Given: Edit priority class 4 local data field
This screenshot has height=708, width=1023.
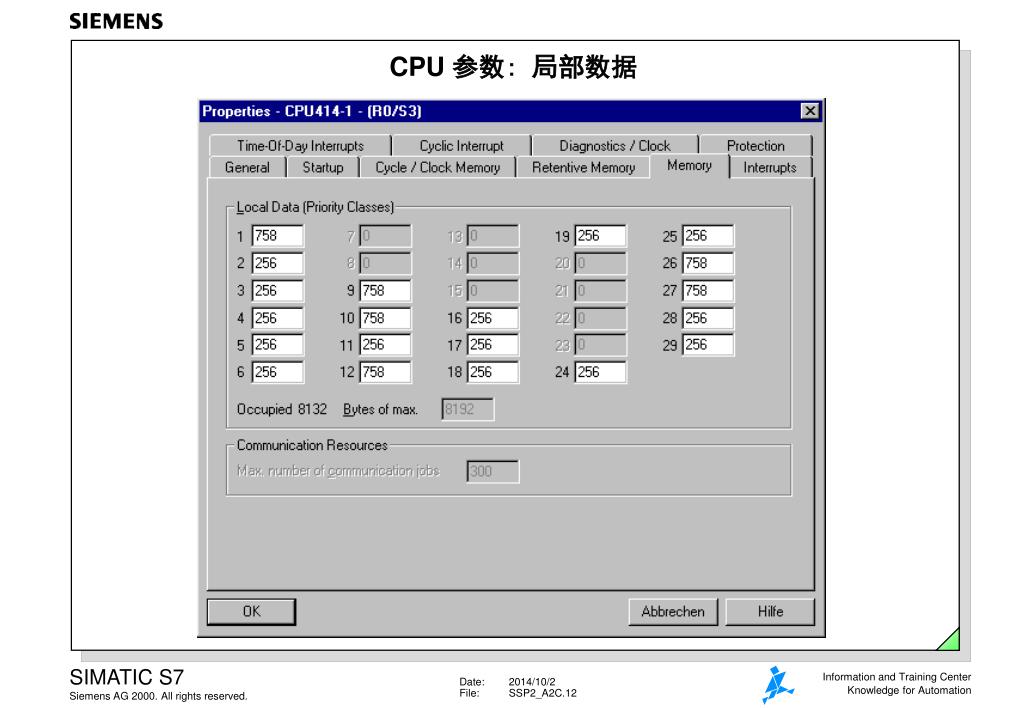Looking at the screenshot, I should coord(277,318).
